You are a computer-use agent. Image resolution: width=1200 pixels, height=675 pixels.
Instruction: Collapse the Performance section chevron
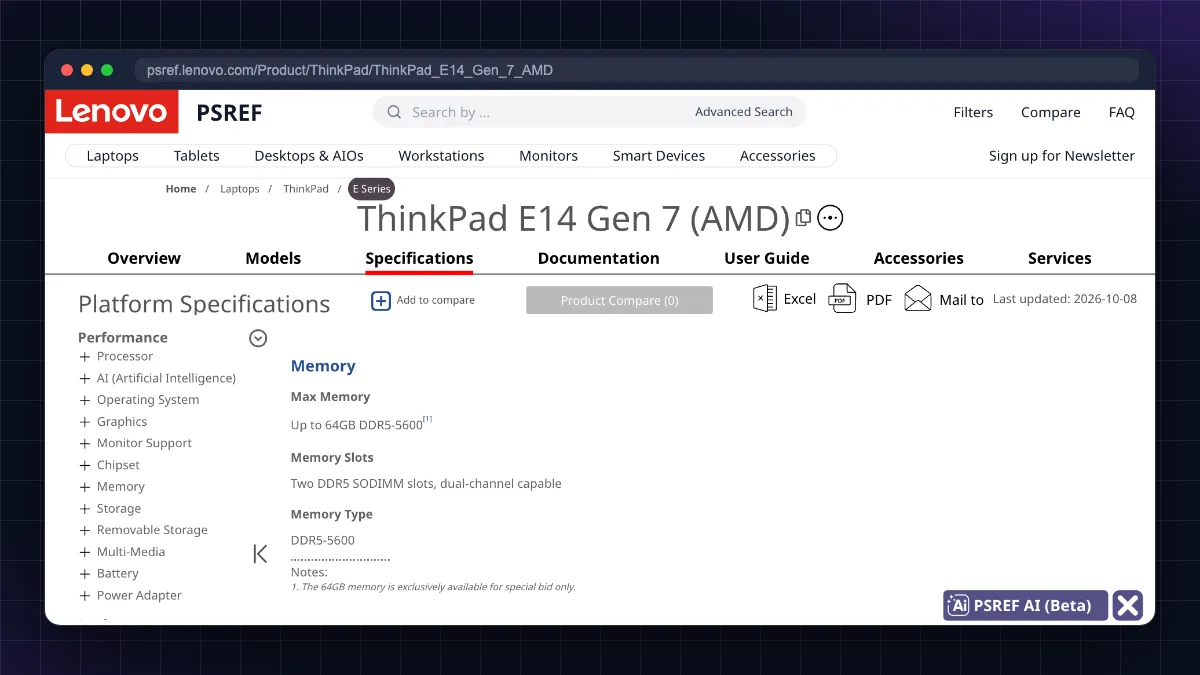pyautogui.click(x=258, y=338)
